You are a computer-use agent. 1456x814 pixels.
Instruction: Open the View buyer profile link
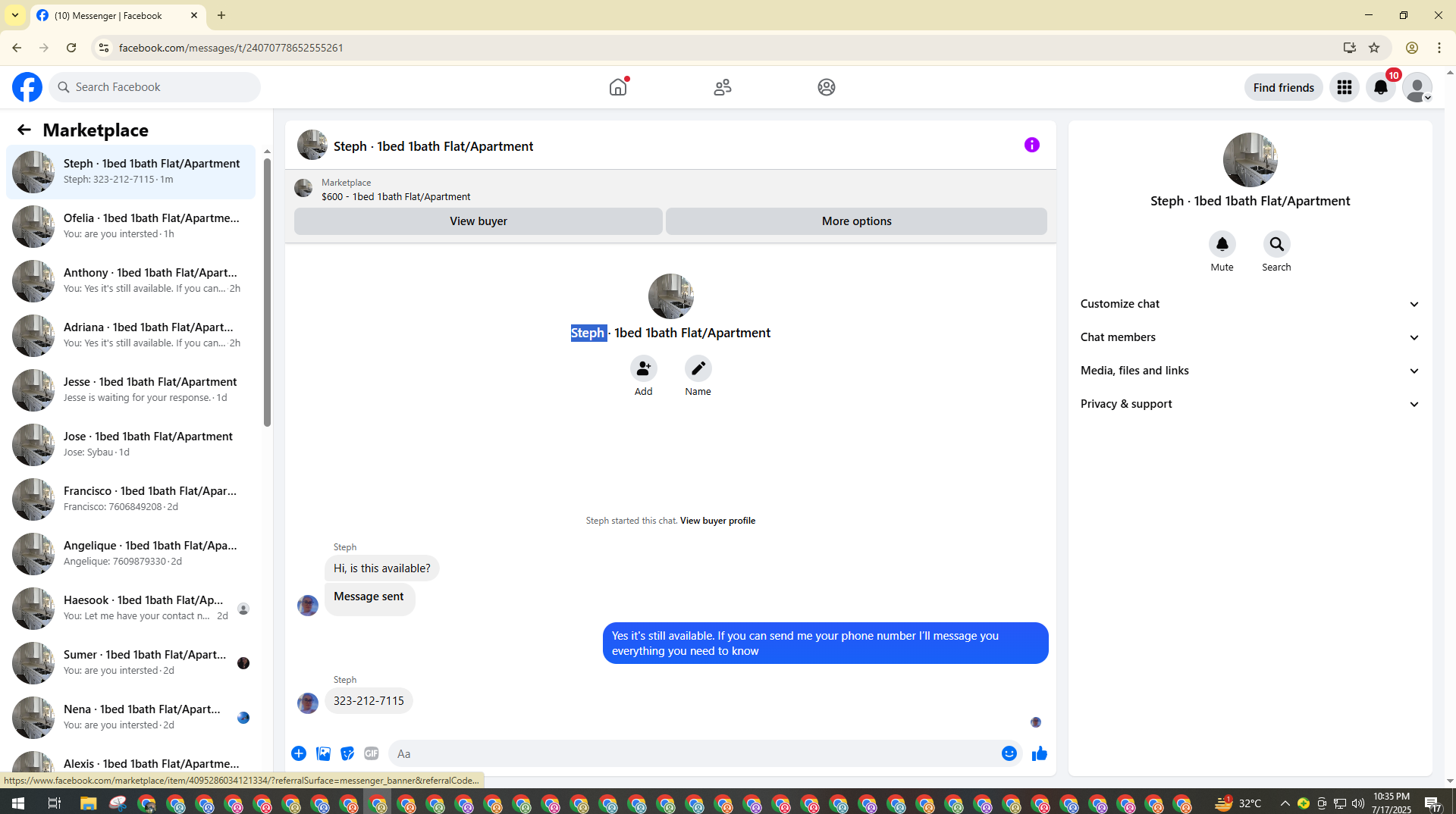pos(717,521)
